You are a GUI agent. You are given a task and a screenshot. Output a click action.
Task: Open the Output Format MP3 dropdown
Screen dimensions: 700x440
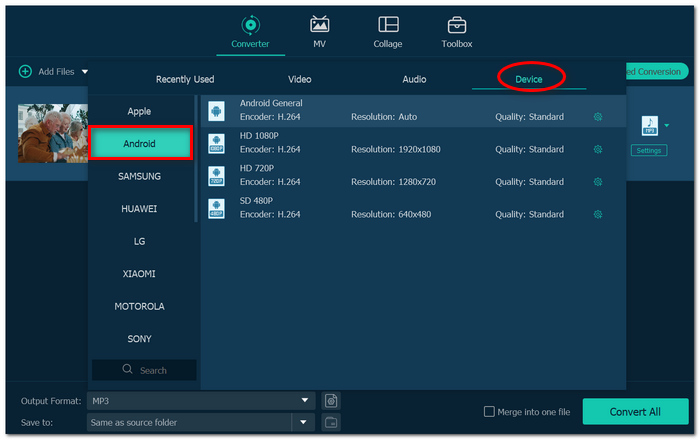click(x=201, y=401)
